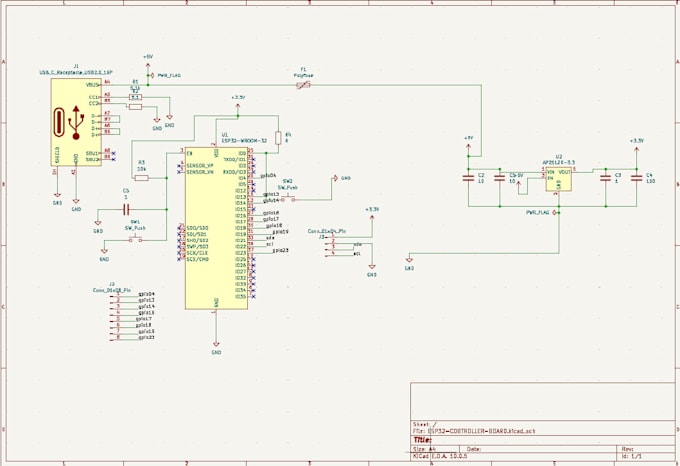The width and height of the screenshot is (680, 466).
Task: Select the CC2 pull-down resistor
Action: 135,106
